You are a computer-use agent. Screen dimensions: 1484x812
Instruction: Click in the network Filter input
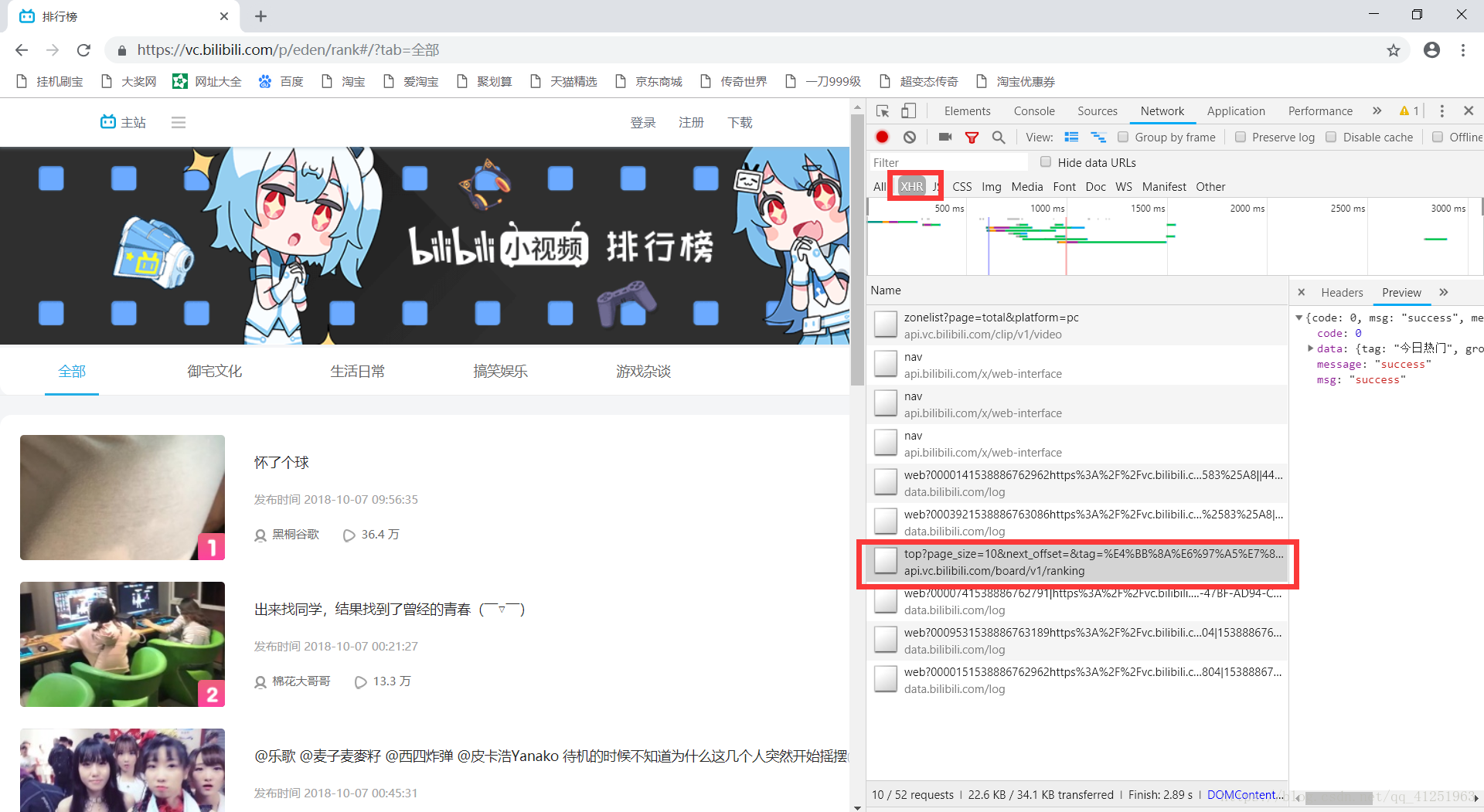[x=949, y=162]
